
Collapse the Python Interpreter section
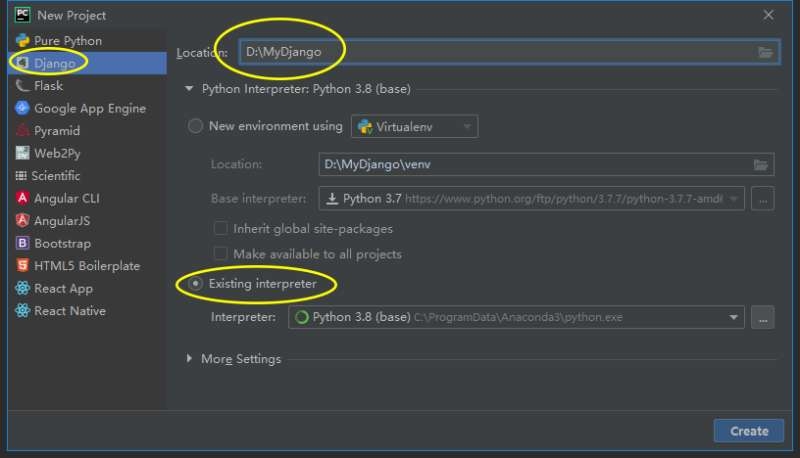coord(188,88)
